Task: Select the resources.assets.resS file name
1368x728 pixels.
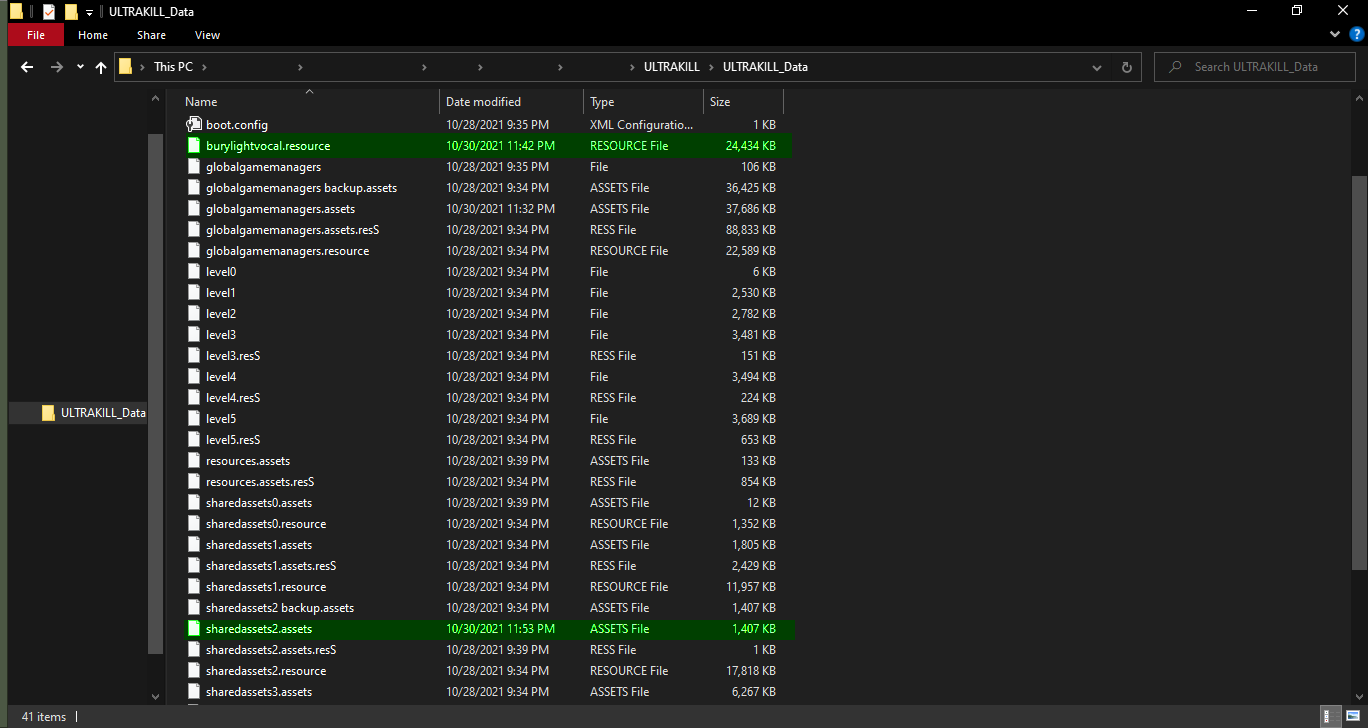Action: click(x=260, y=482)
